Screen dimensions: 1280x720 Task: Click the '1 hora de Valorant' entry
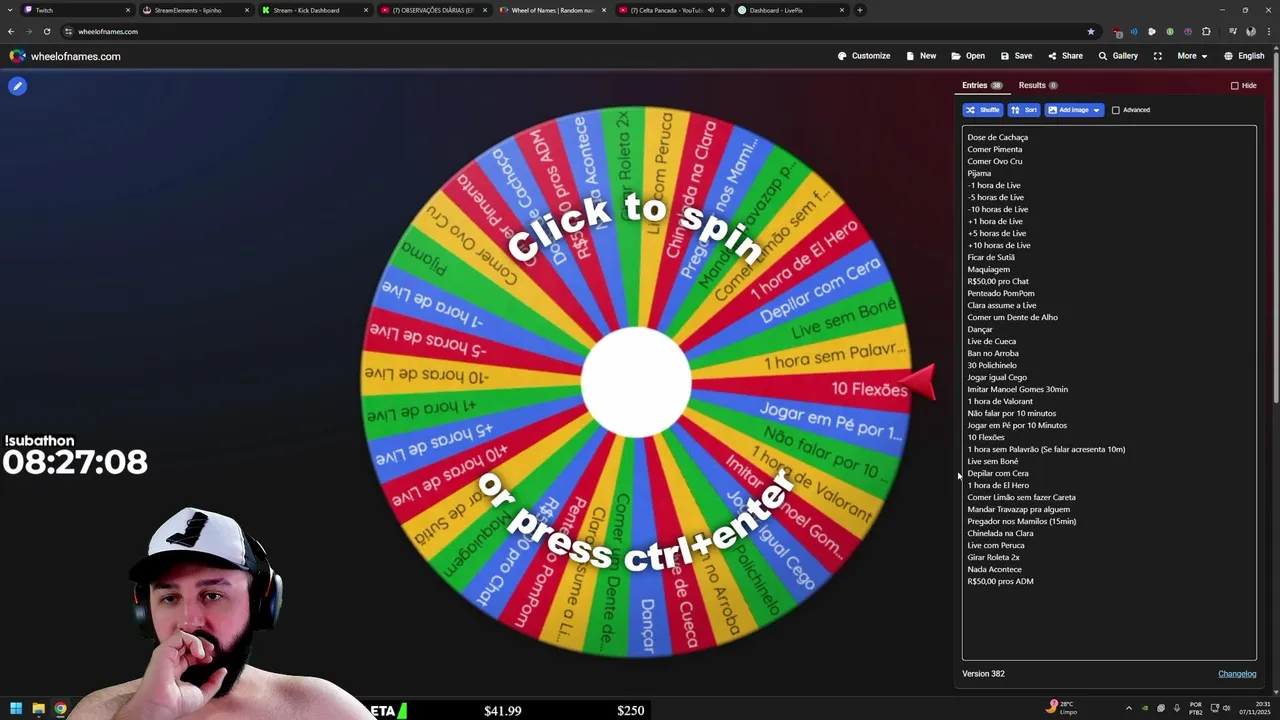[x=999, y=401]
